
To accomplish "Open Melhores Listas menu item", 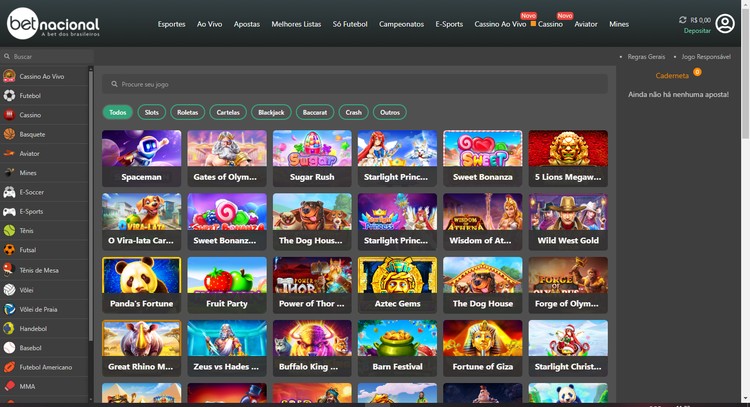I will [296, 24].
